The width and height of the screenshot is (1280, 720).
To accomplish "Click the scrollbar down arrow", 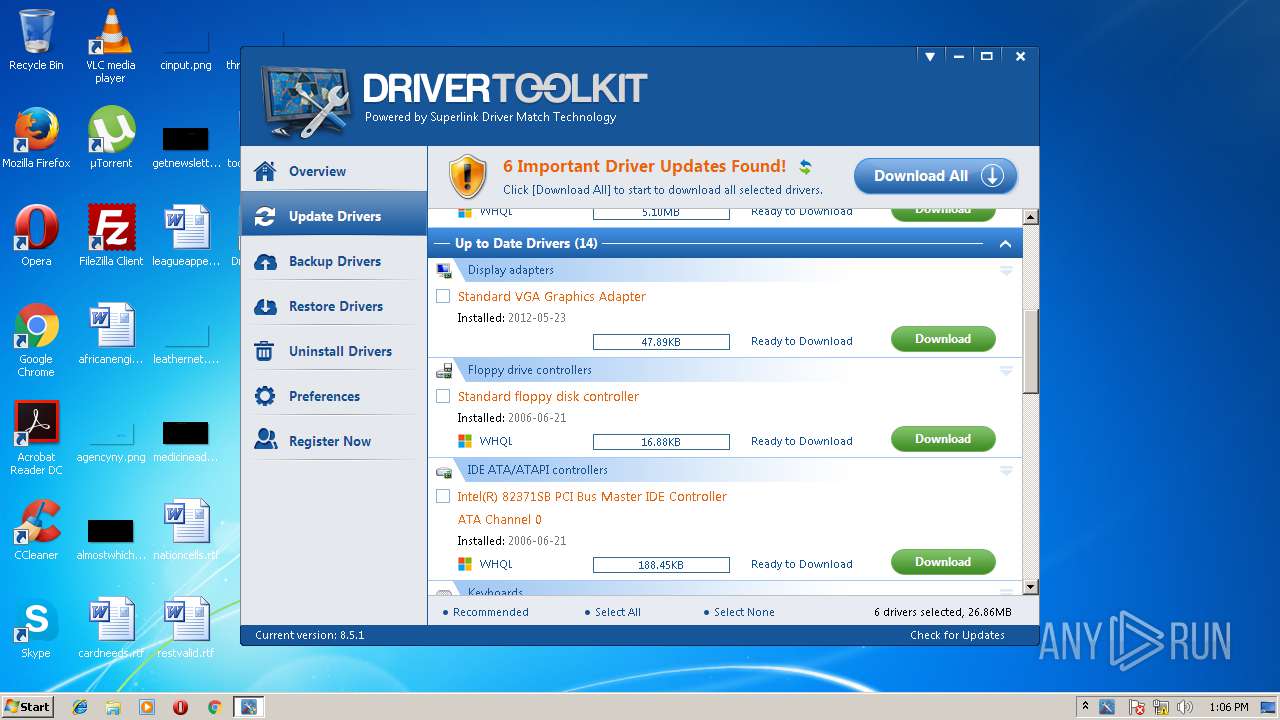I will [1031, 587].
